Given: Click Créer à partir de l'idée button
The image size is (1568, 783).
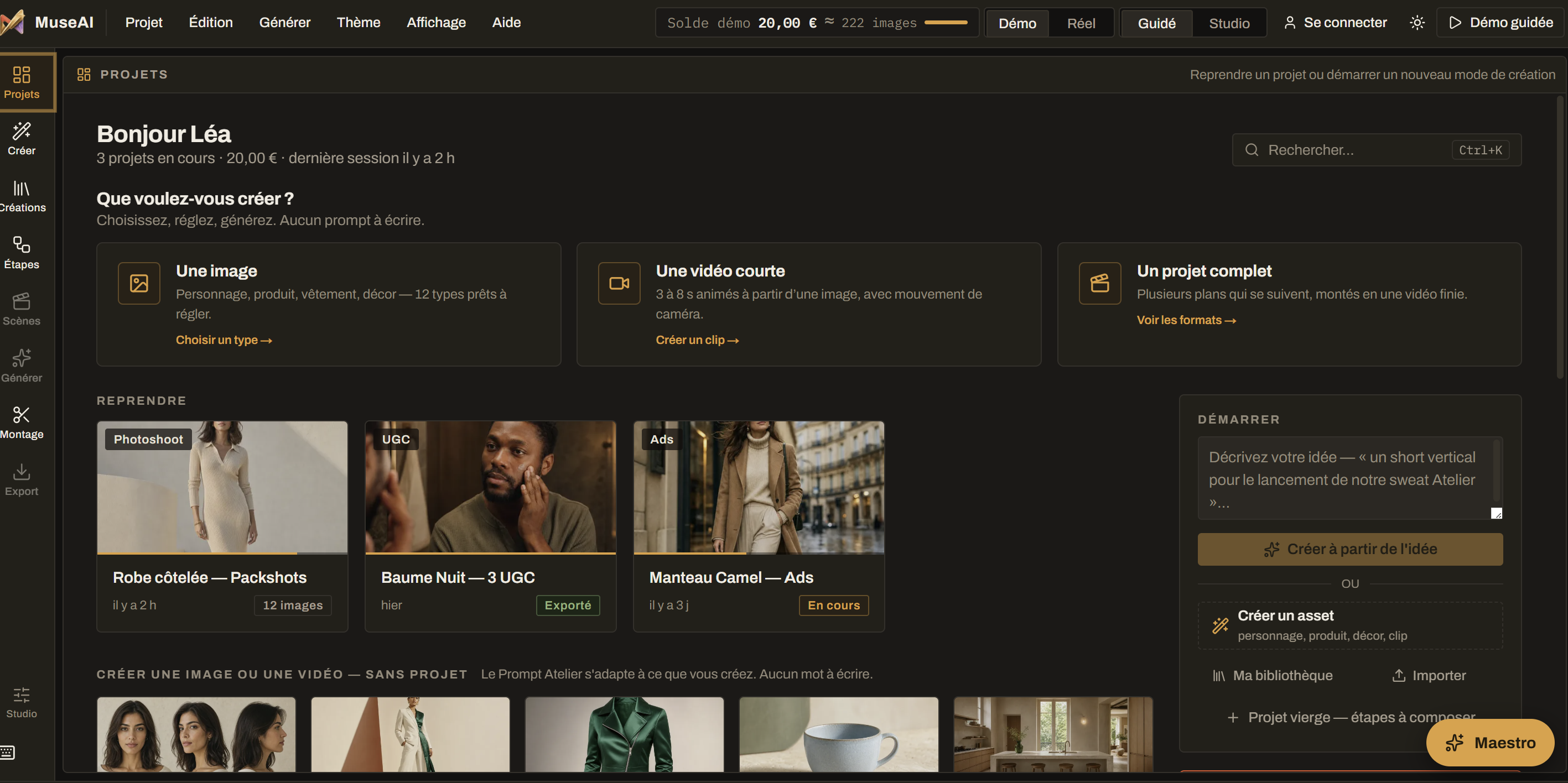Looking at the screenshot, I should click(1350, 550).
